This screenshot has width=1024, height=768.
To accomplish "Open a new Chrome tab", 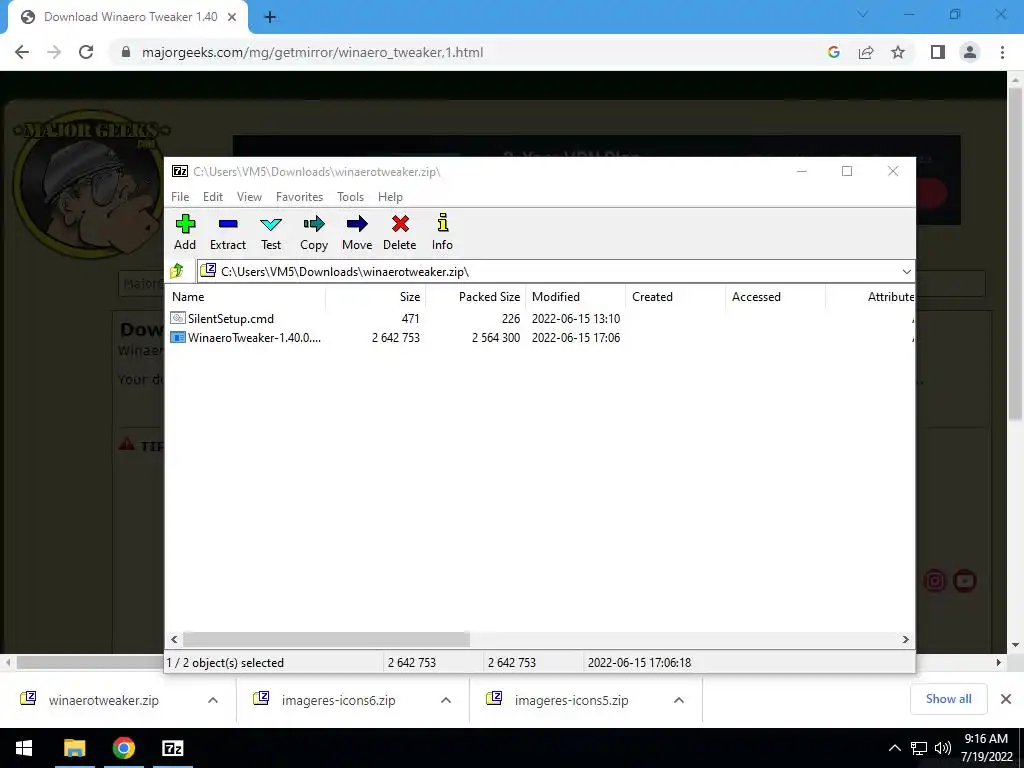I will (270, 17).
